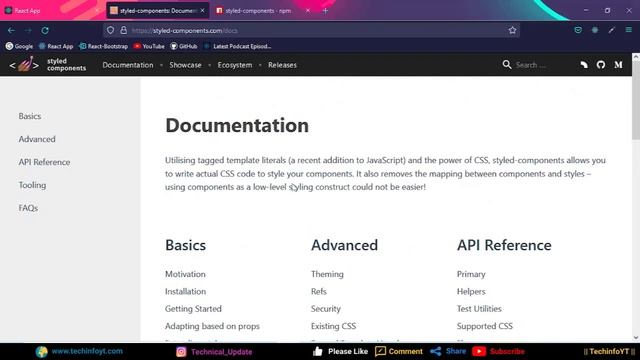This screenshot has width=640, height=360.
Task: Open the React App bookmark
Action: coord(56,46)
